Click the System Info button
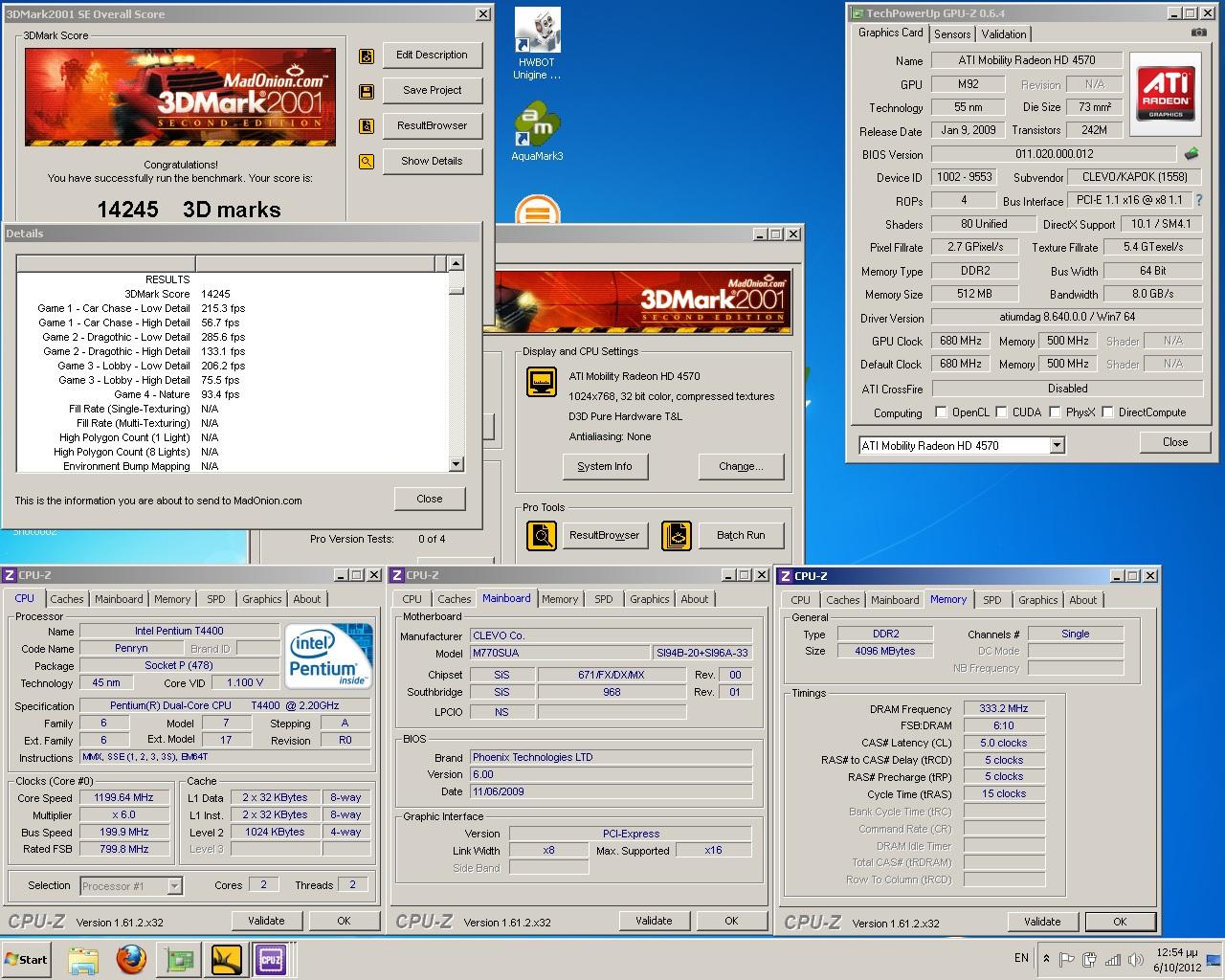Screen dimensions: 1225x980 coord(605,467)
